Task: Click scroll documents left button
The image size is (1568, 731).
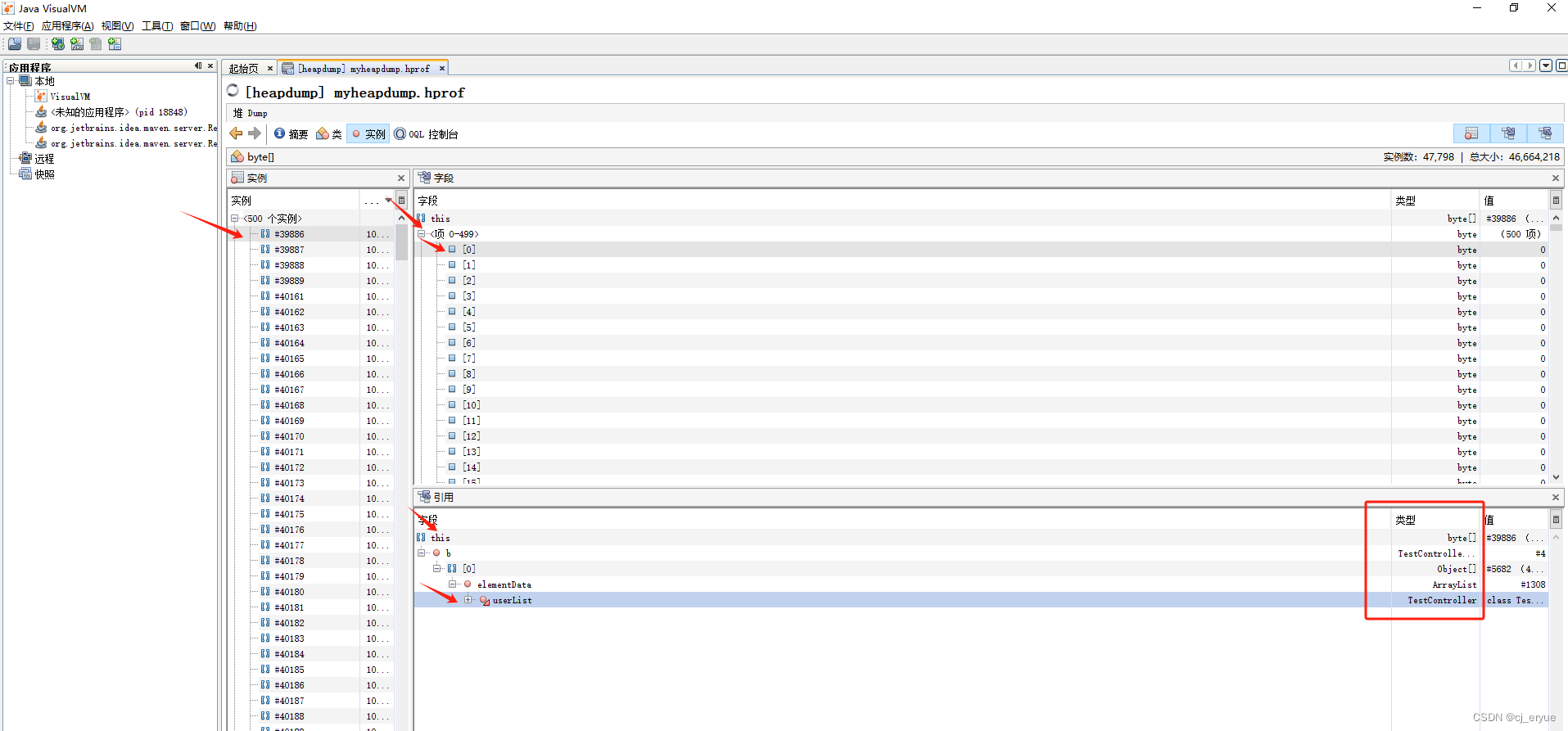Action: click(x=1516, y=65)
